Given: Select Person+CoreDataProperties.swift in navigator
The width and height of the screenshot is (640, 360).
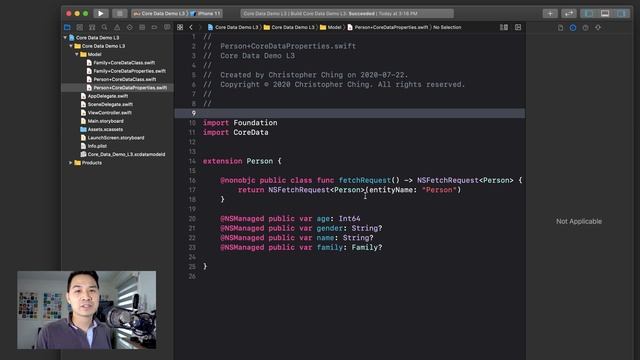Looking at the screenshot, I should (118, 88).
